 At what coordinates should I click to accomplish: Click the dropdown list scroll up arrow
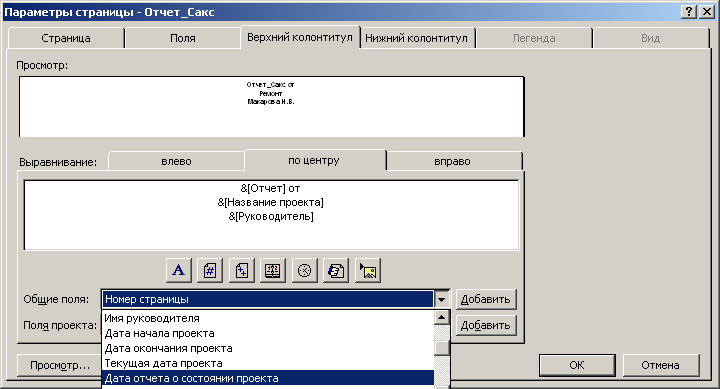(x=442, y=318)
